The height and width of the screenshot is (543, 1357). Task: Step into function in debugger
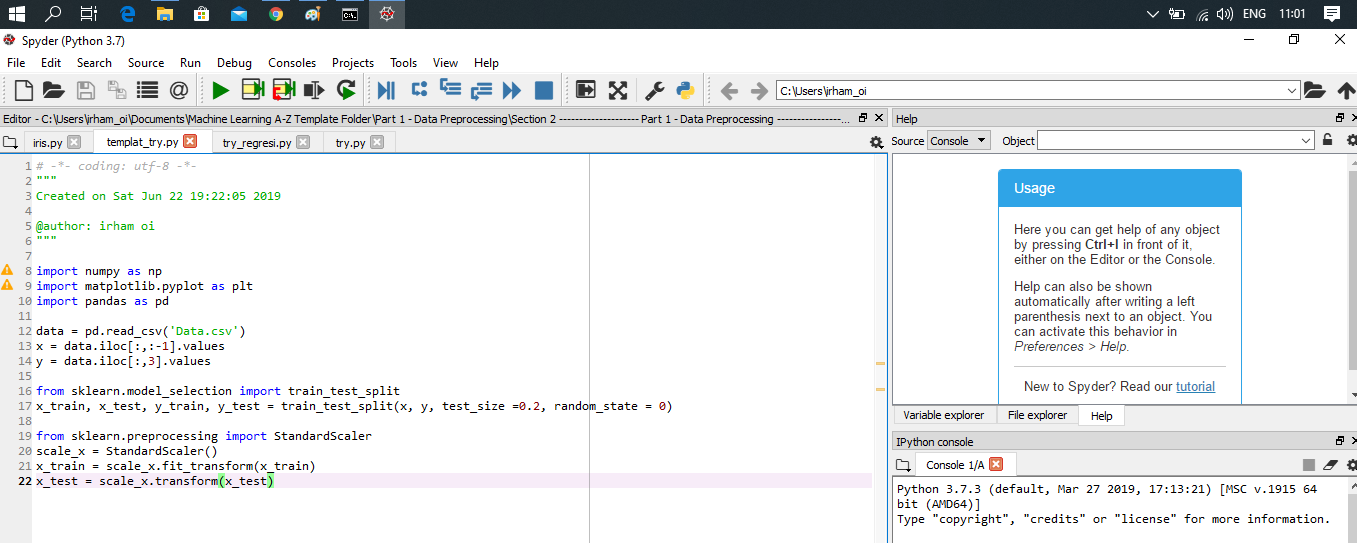pyautogui.click(x=450, y=90)
